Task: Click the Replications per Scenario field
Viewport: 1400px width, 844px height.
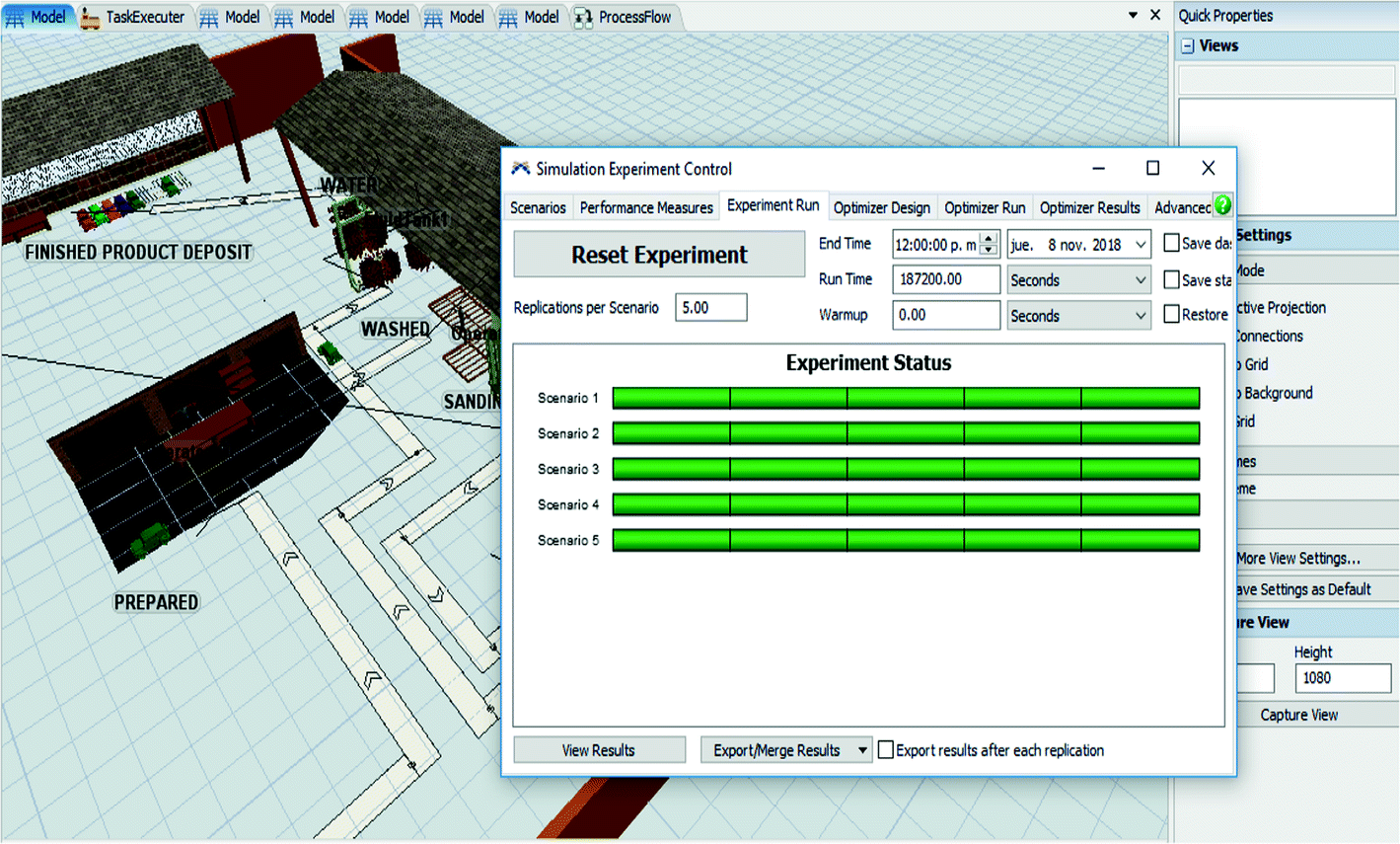Action: coord(710,308)
